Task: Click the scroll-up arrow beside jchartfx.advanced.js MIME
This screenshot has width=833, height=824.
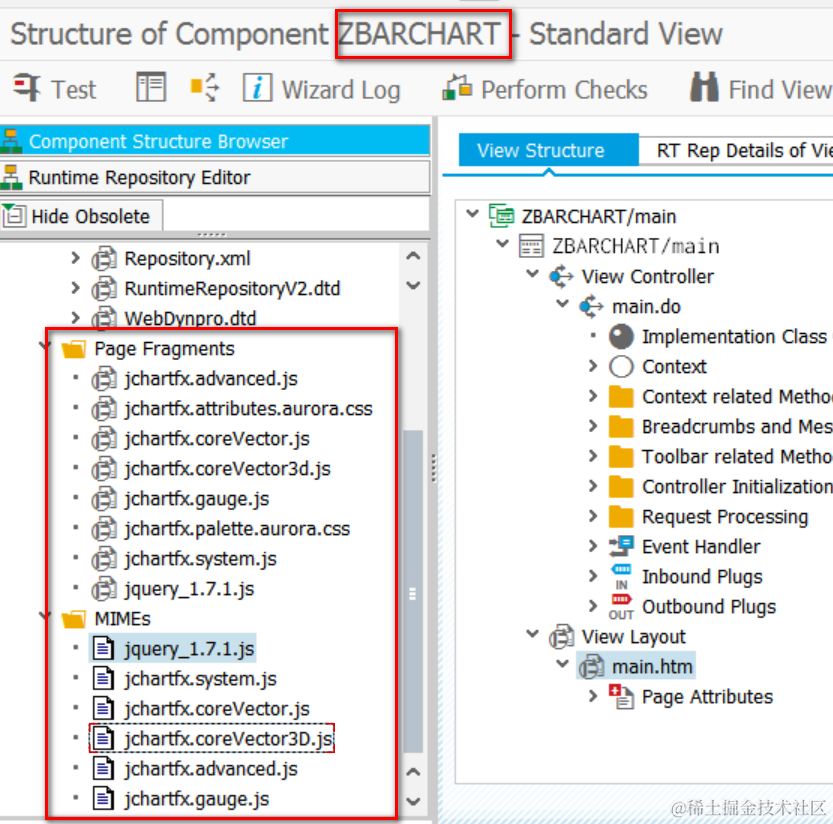Action: pos(413,771)
